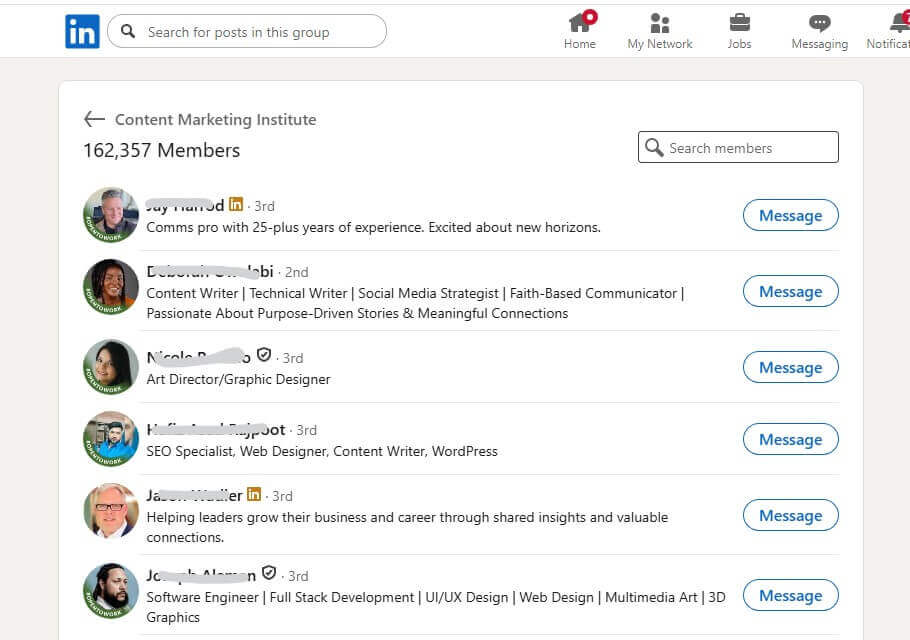Open member name above Art Director headline
910x640 pixels.
(198, 357)
